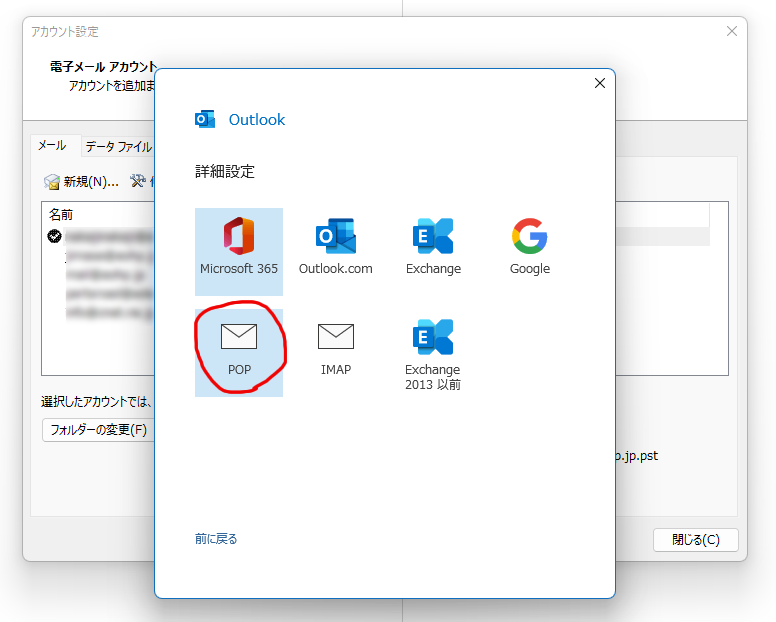Pick Exchange 2013 以前 account type
Viewport: 776px width, 622px height.
pyautogui.click(x=433, y=353)
